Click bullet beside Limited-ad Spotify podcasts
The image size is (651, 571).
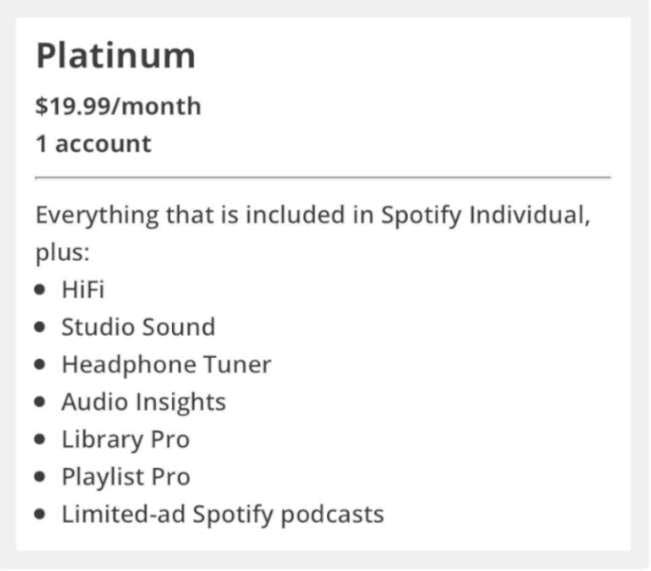(x=40, y=514)
